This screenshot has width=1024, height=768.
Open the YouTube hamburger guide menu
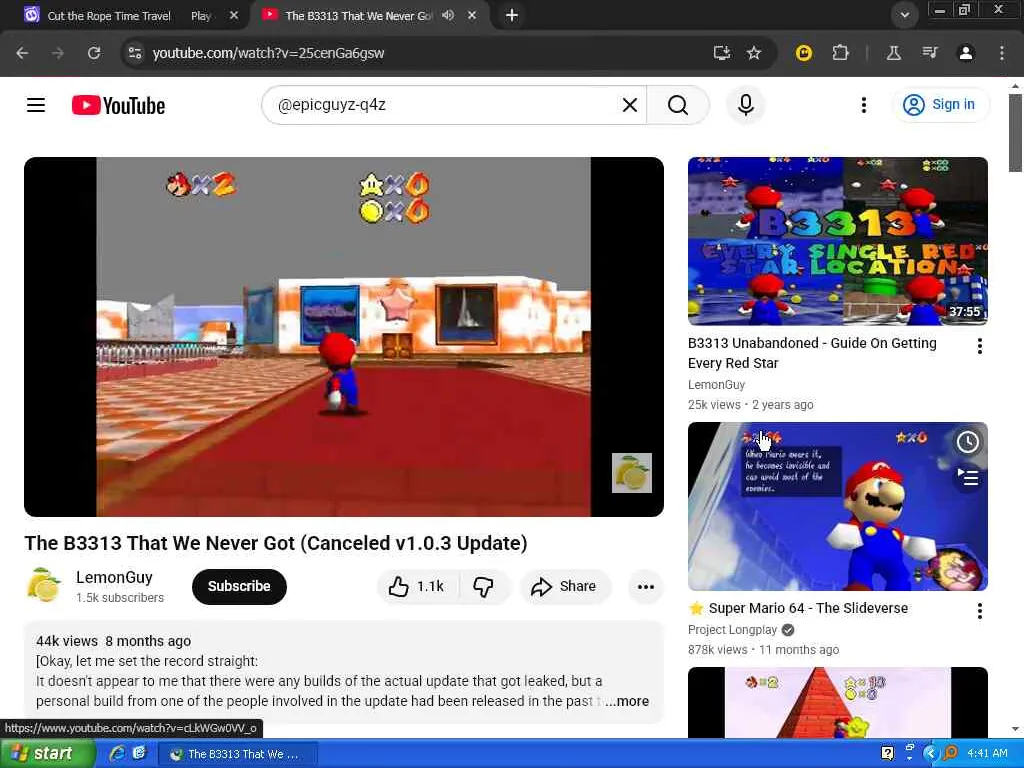coord(36,105)
